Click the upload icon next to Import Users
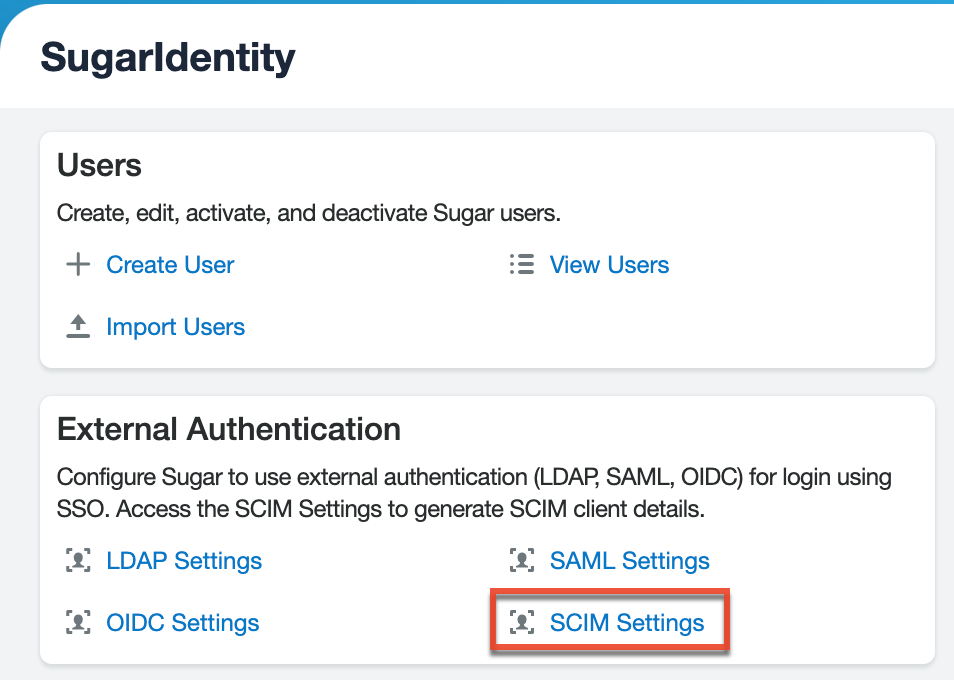The image size is (954, 680). click(x=77, y=326)
